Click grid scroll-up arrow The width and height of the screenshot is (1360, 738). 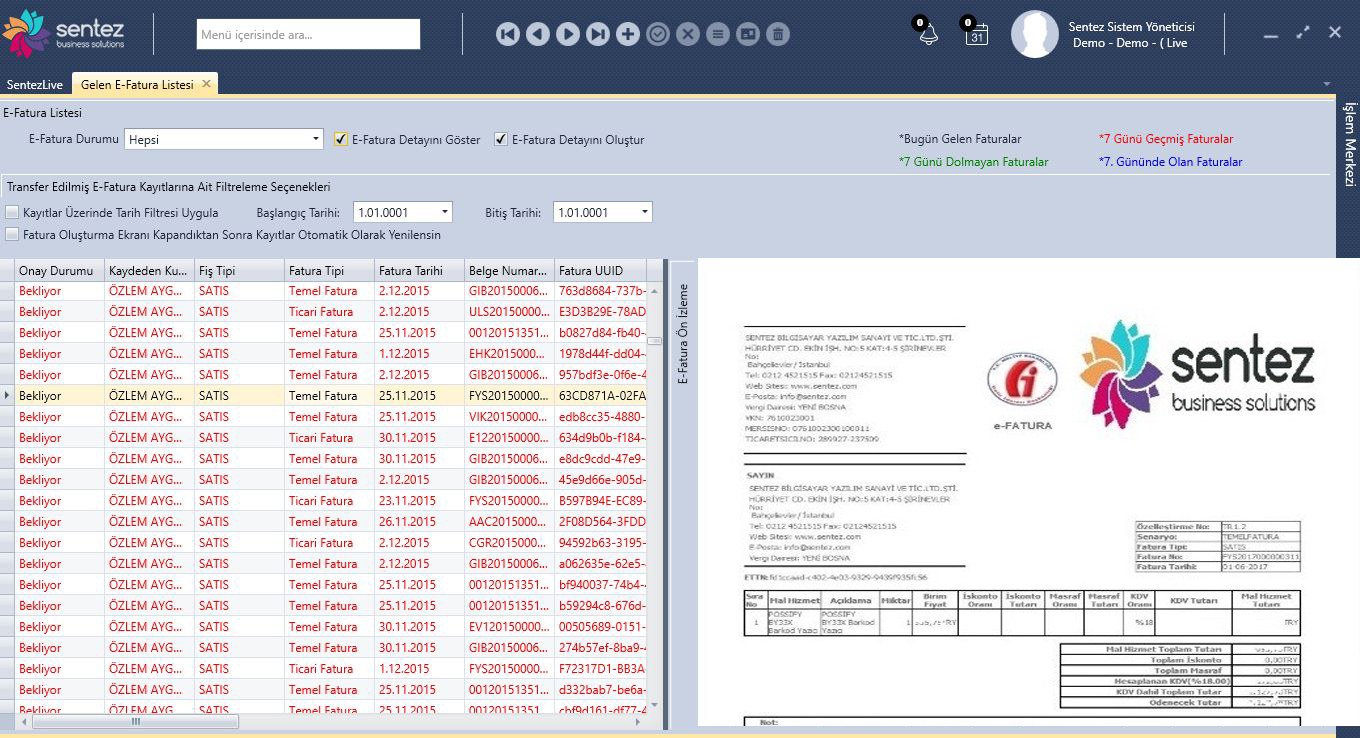654,290
